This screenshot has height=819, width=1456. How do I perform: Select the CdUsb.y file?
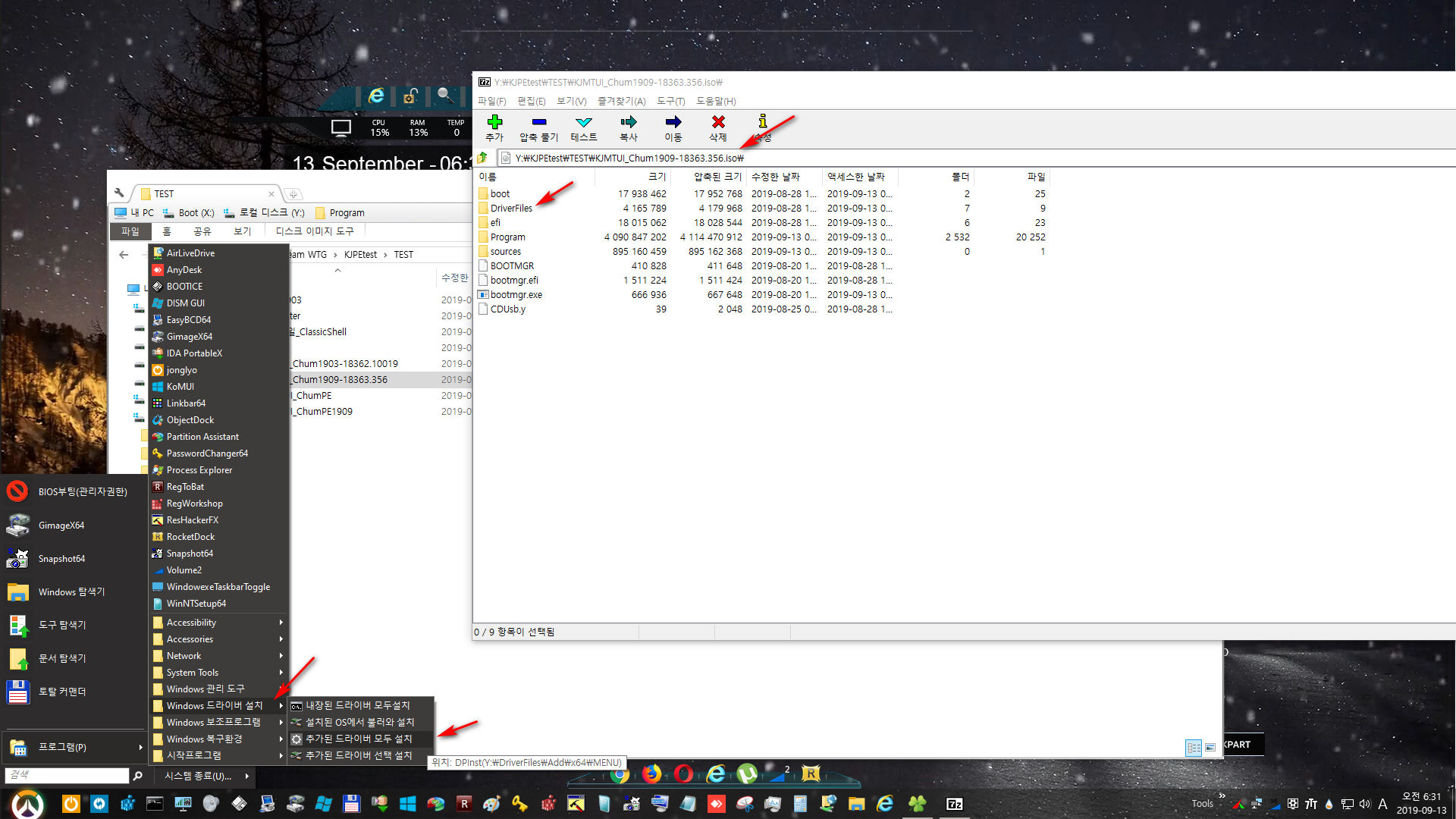pyautogui.click(x=507, y=309)
